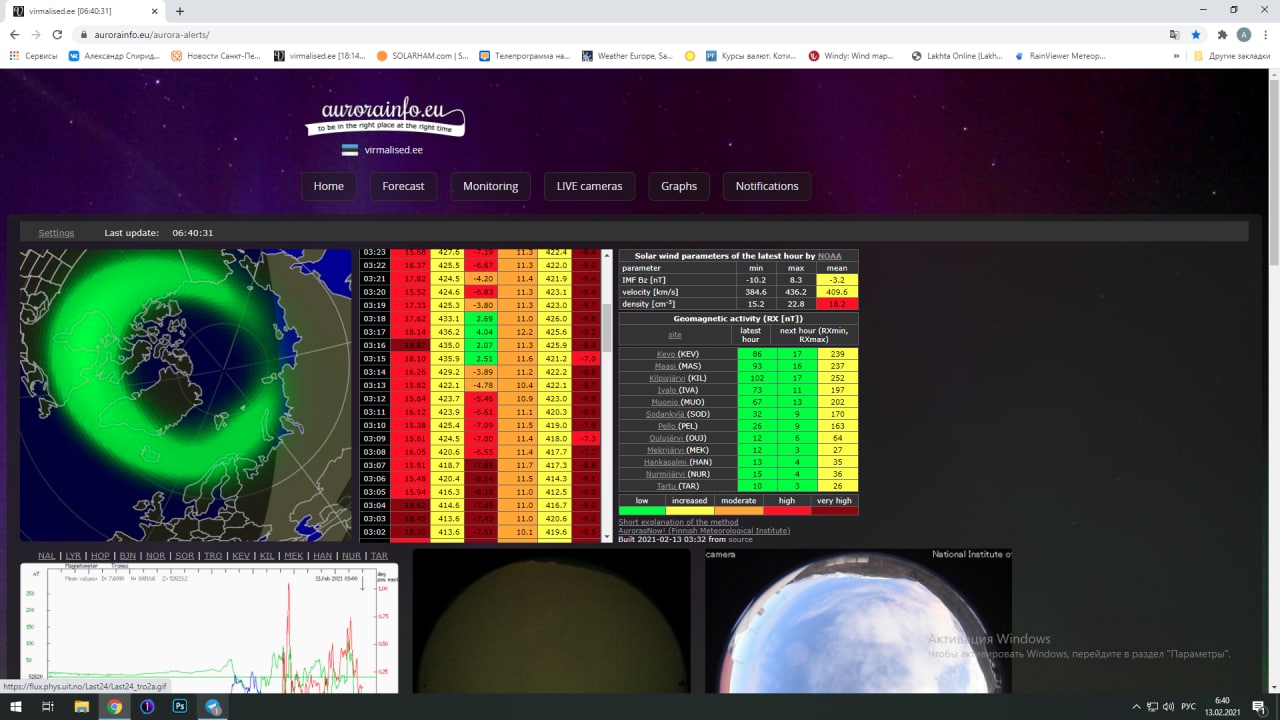Reload the page with the refresh icon
This screenshot has height=720, width=1280.
(x=58, y=34)
